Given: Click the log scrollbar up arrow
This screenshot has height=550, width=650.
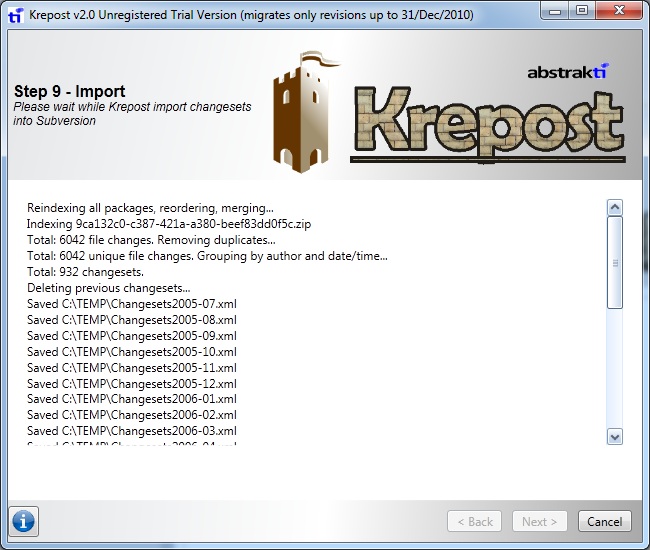Looking at the screenshot, I should (615, 207).
